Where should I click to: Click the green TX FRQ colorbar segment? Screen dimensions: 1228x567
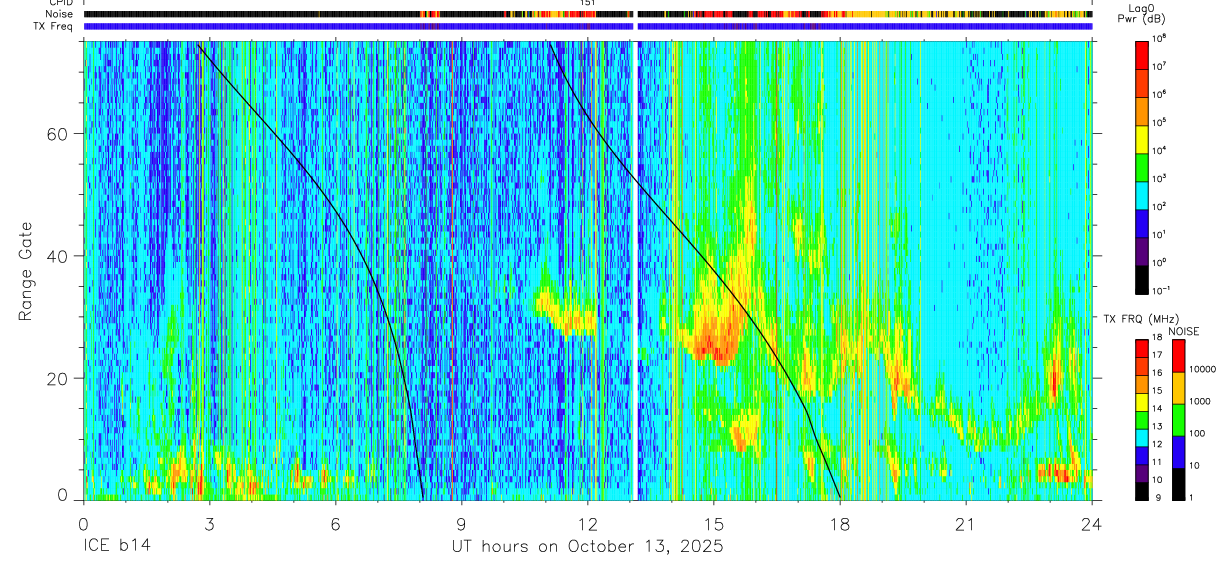[x=1141, y=420]
